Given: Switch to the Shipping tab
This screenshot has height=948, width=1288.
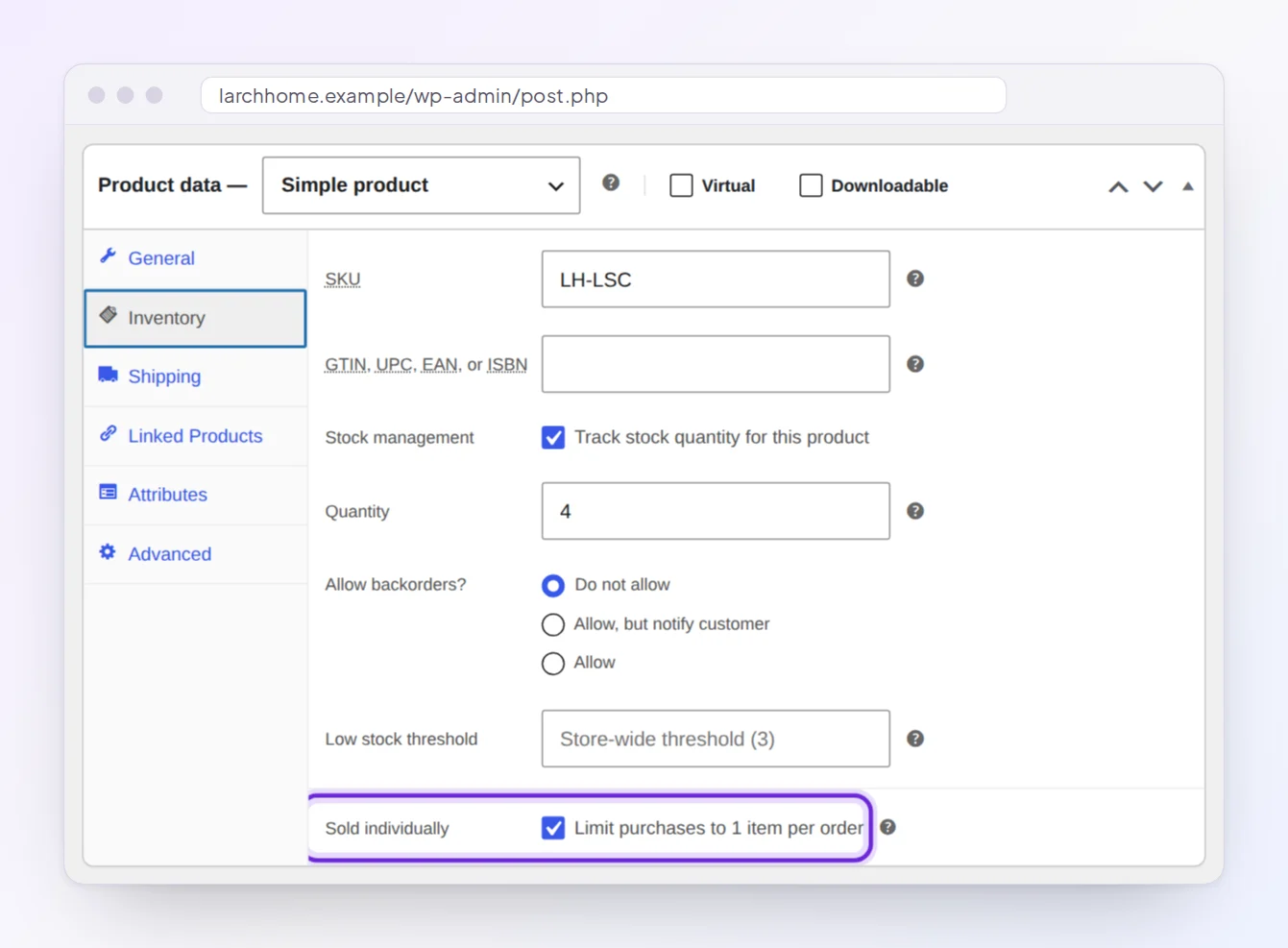Looking at the screenshot, I should (x=195, y=377).
